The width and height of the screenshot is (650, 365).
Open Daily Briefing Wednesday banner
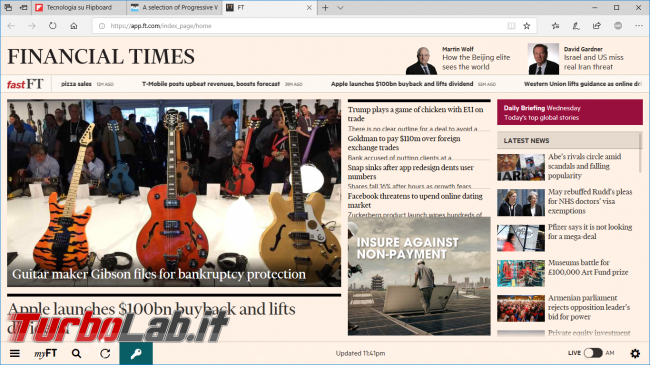click(570, 112)
